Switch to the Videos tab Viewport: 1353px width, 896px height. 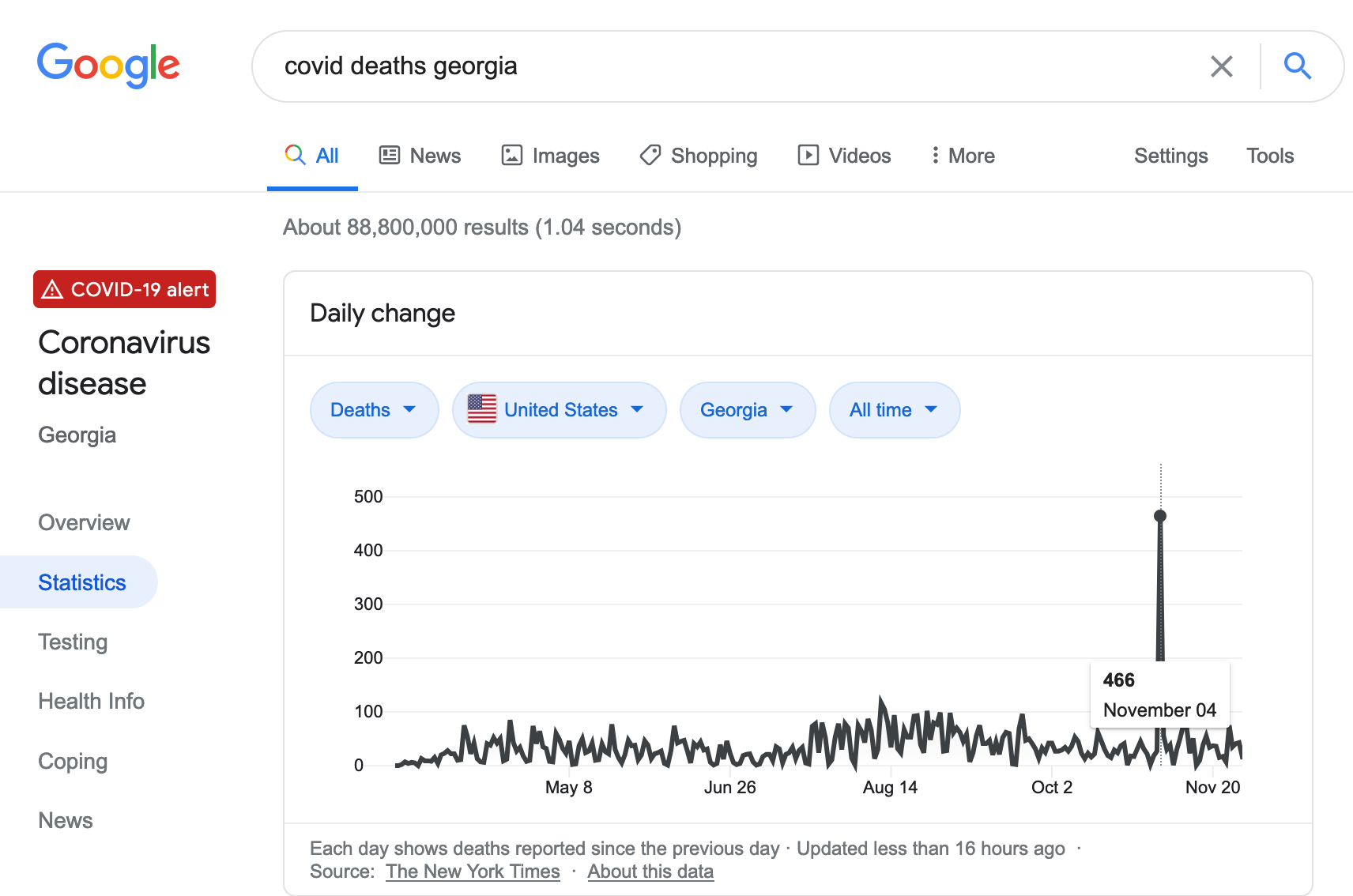coord(844,156)
